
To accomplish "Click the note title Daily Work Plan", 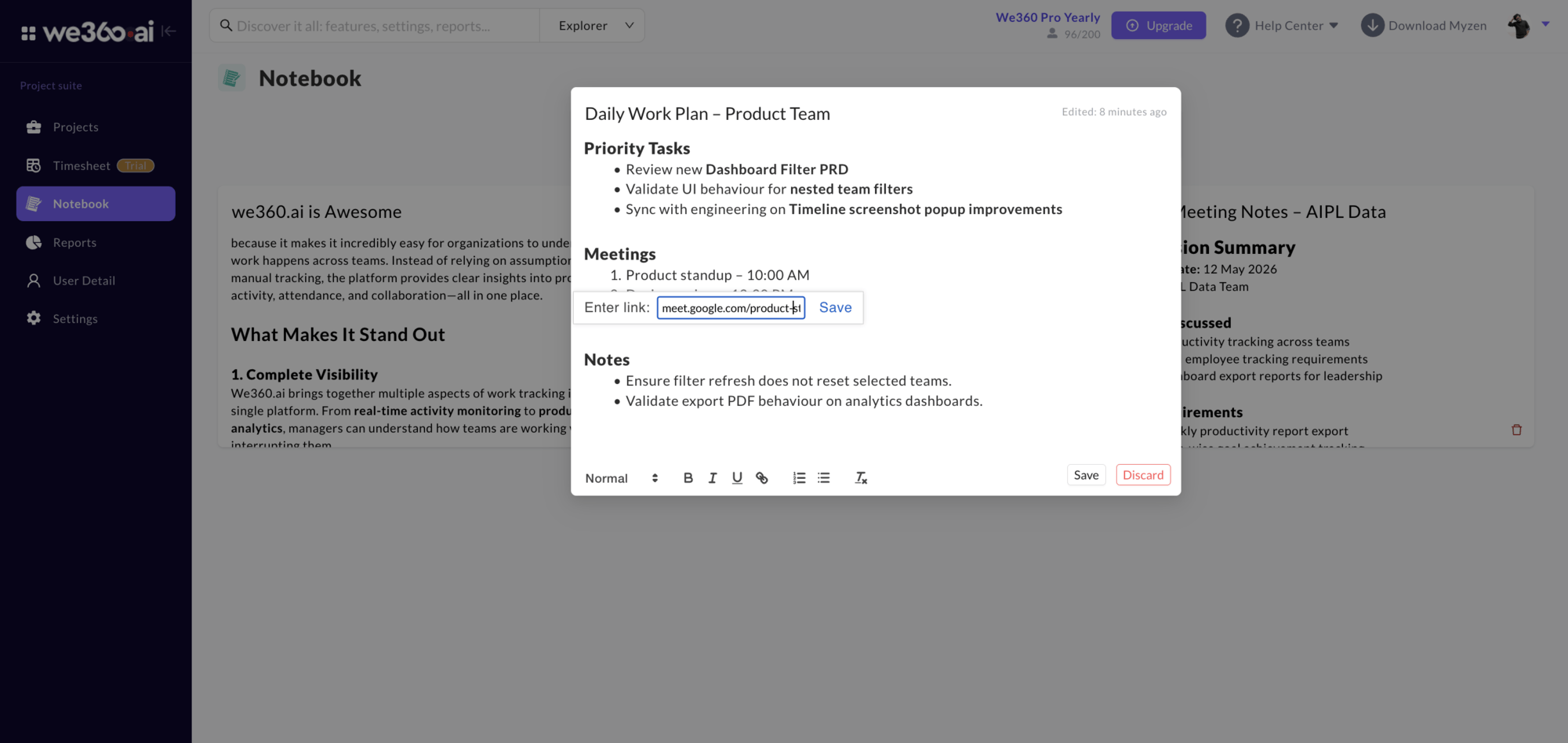I will (706, 114).
